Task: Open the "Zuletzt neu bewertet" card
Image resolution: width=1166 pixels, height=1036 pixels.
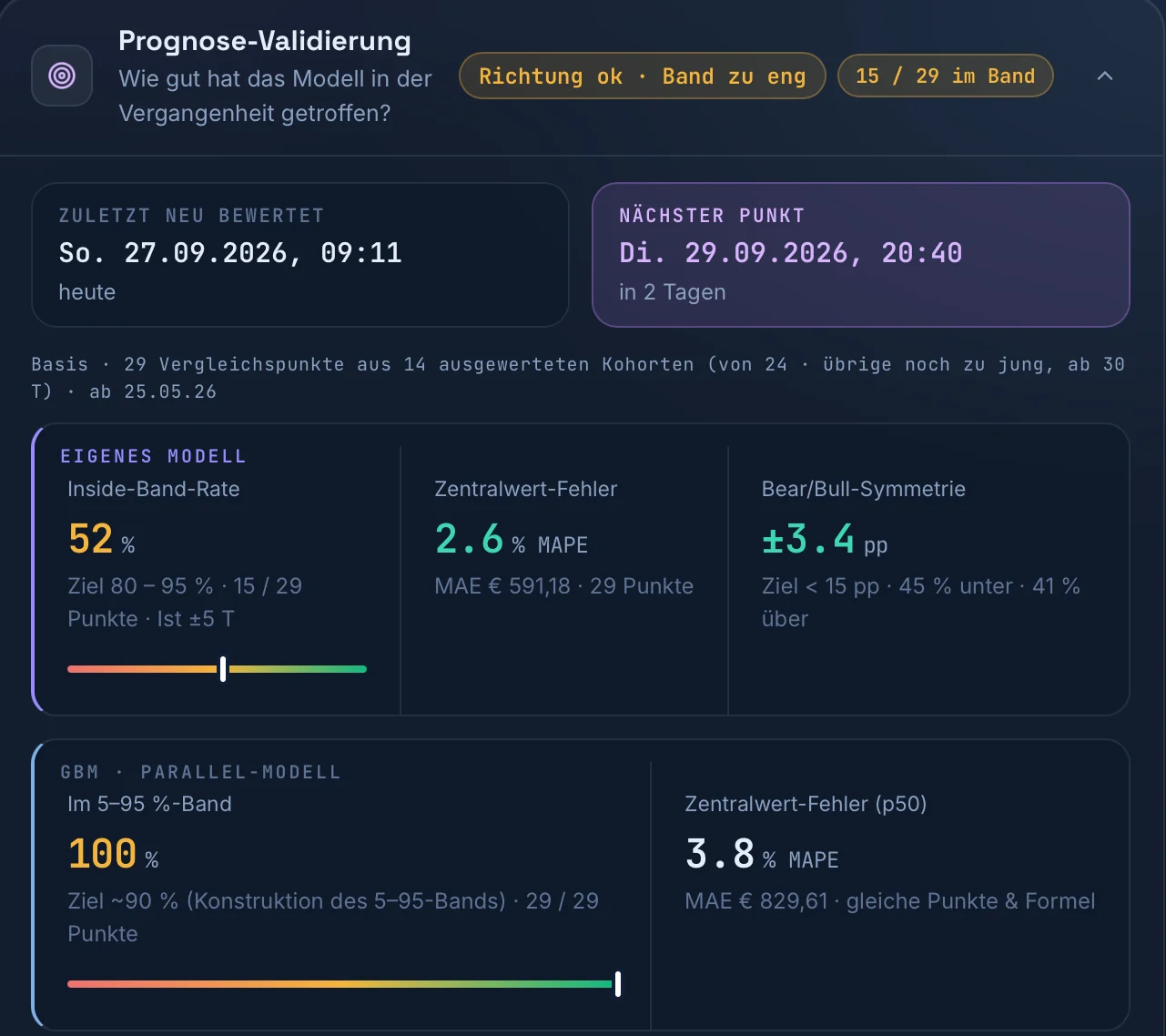Action: [x=300, y=255]
